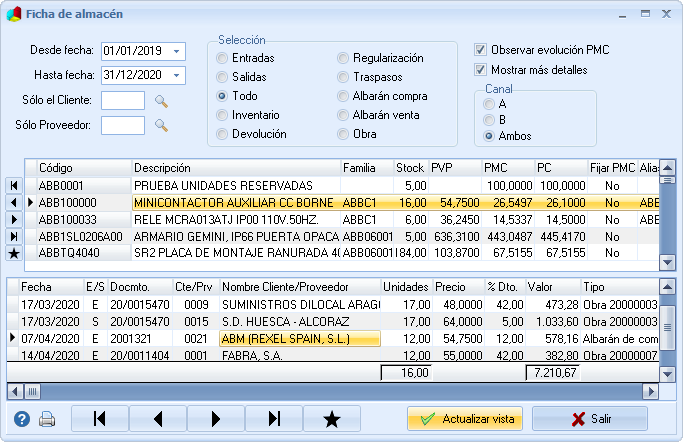Click next-record arrow left of article grid

(x=14, y=219)
